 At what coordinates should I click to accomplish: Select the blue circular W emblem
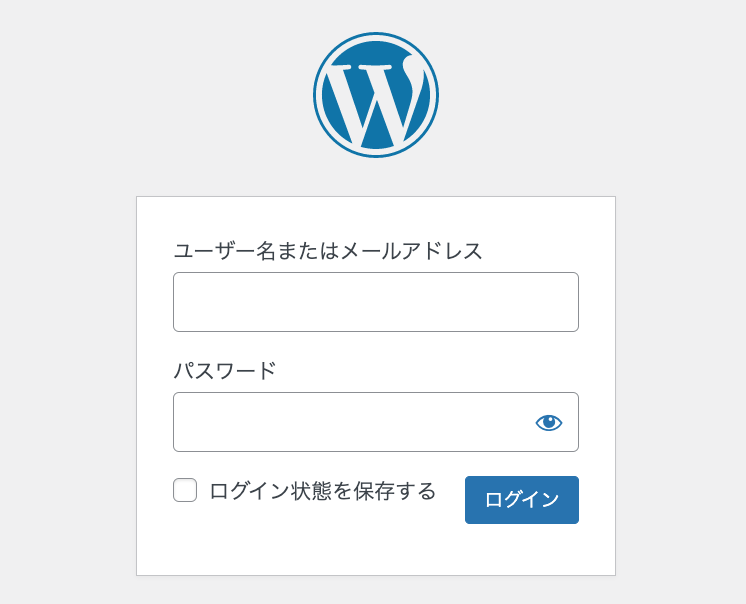[x=376, y=95]
